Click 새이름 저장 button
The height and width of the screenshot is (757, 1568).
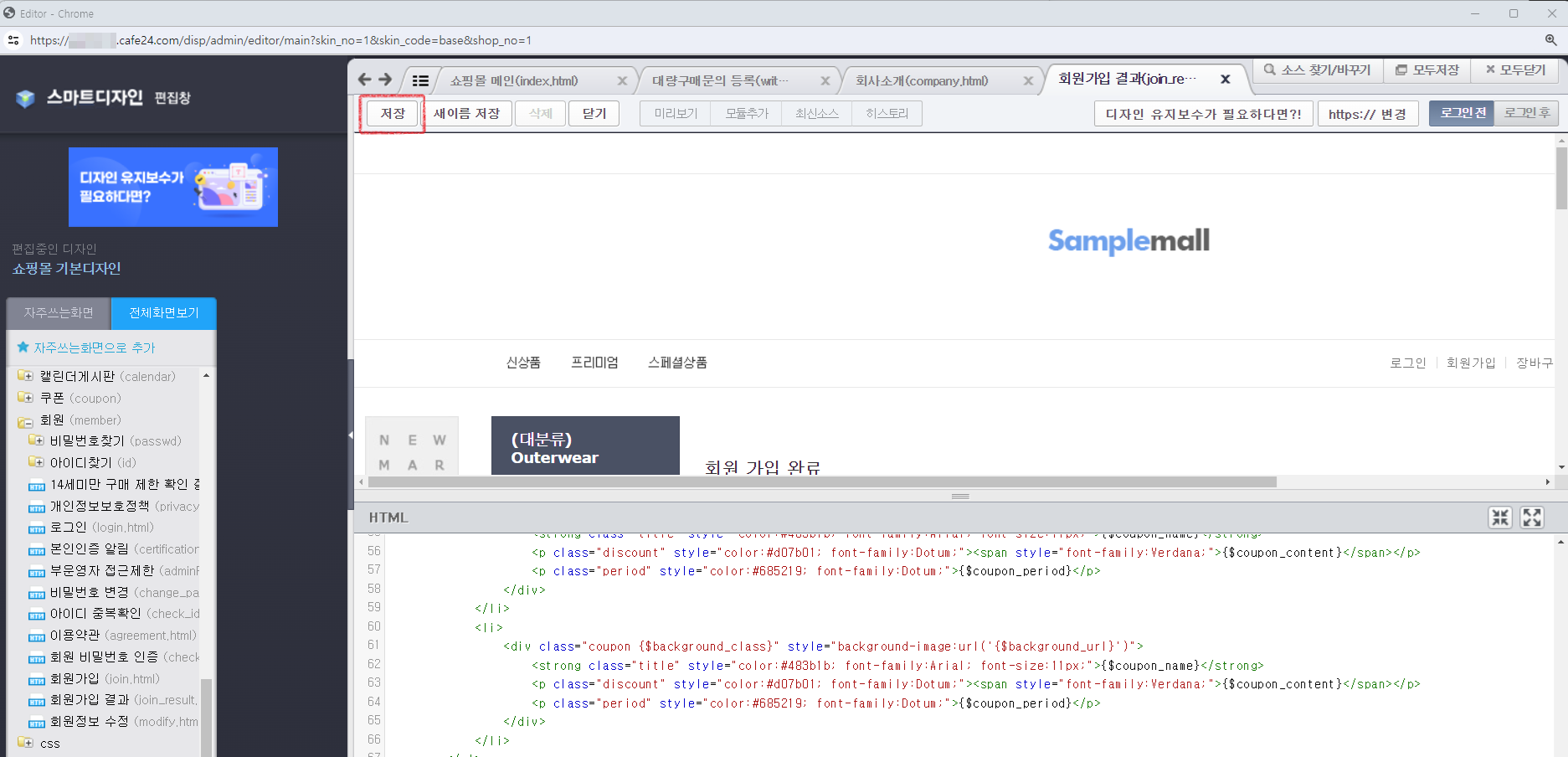click(x=466, y=113)
